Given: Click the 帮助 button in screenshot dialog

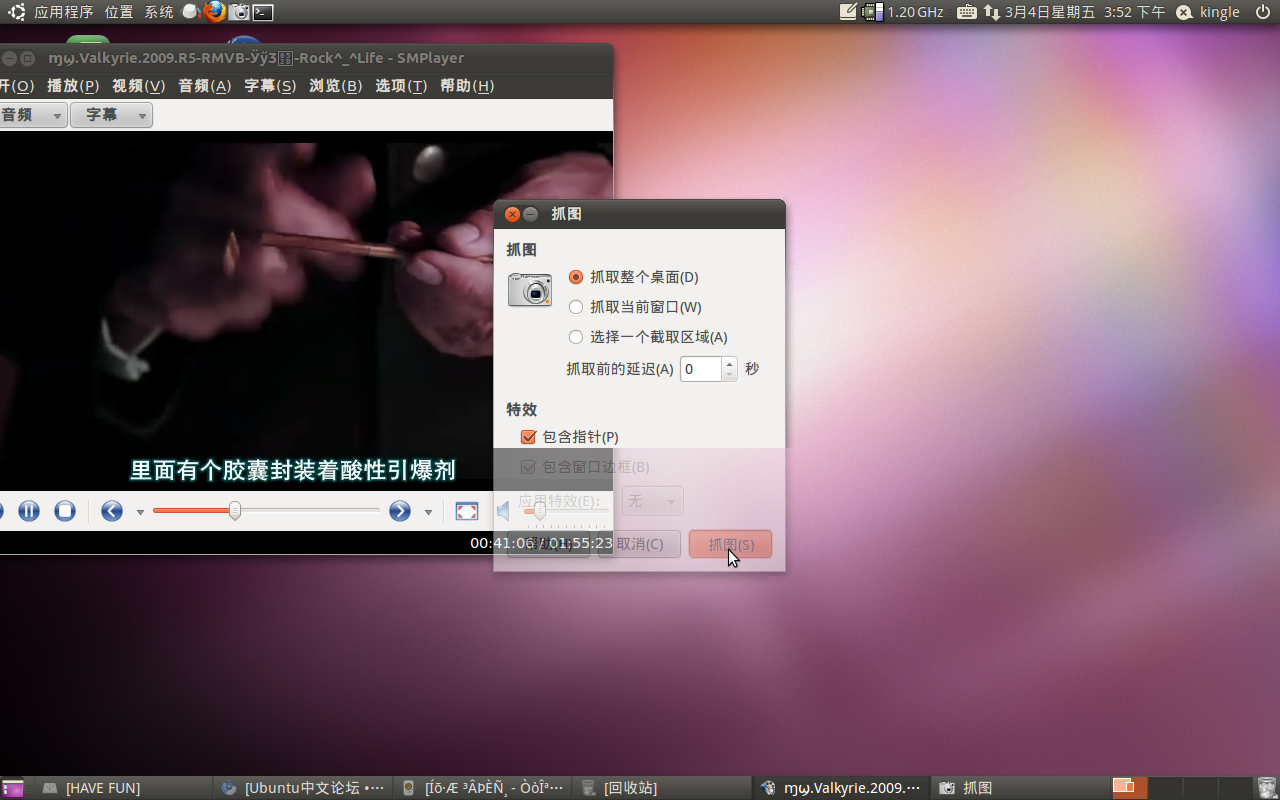Looking at the screenshot, I should pyautogui.click(x=548, y=544).
